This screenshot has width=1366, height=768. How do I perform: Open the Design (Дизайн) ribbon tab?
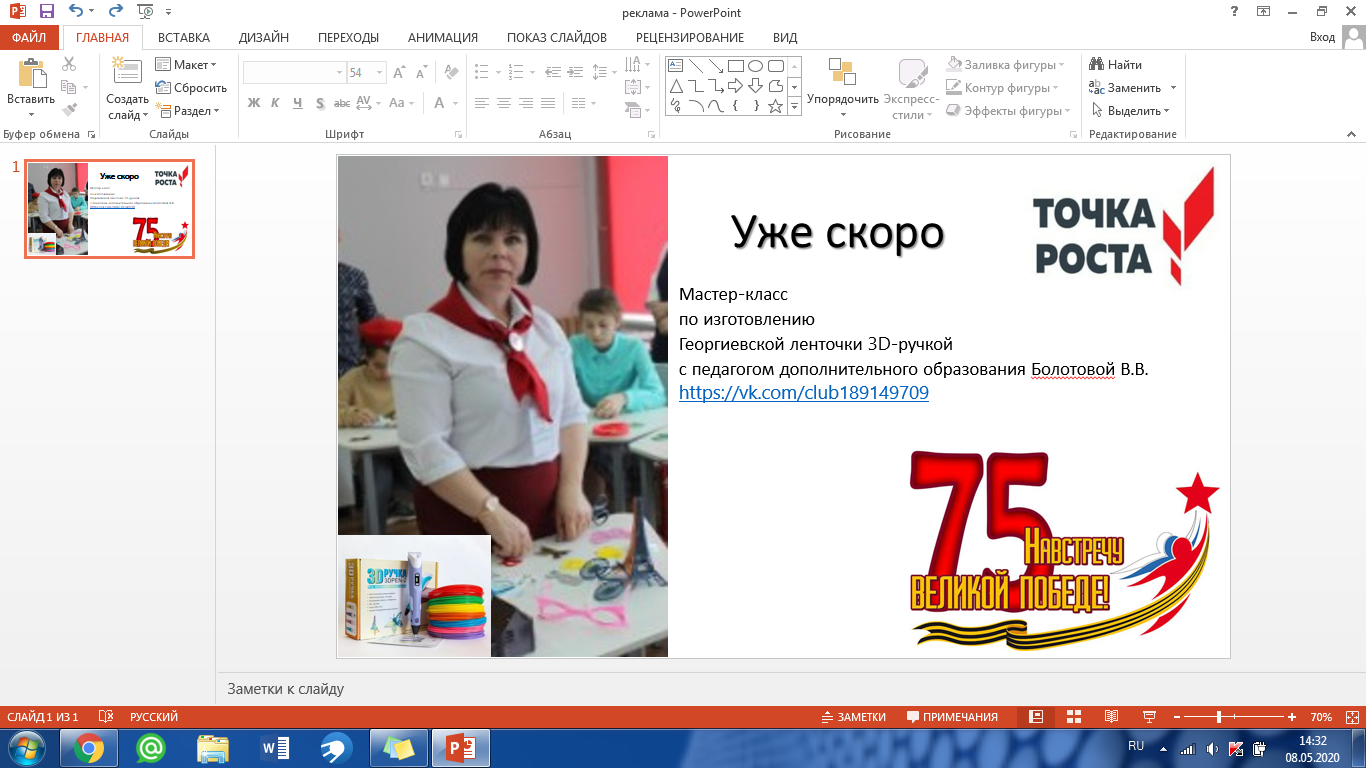pyautogui.click(x=264, y=38)
